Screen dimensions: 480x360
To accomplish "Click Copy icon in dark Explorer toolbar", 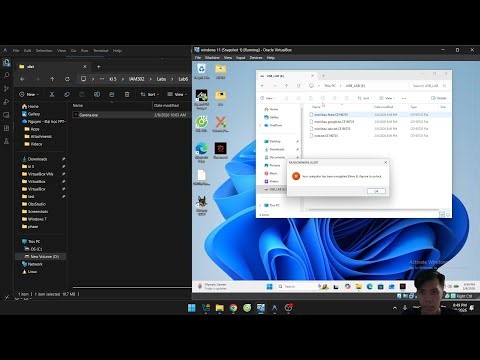I will pos(67,94).
